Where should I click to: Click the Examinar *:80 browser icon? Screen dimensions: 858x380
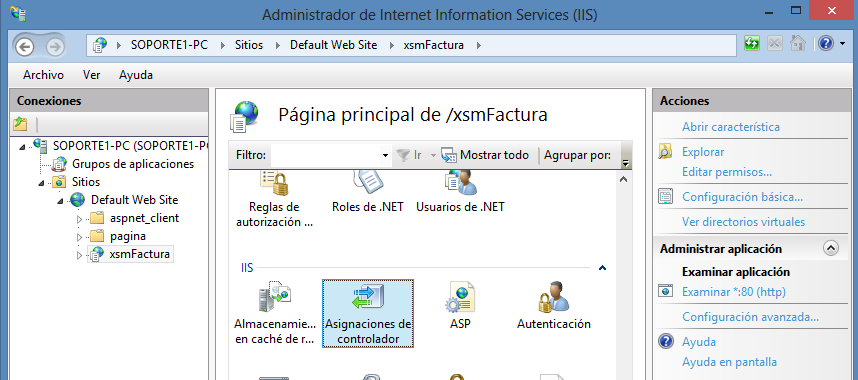(x=665, y=292)
